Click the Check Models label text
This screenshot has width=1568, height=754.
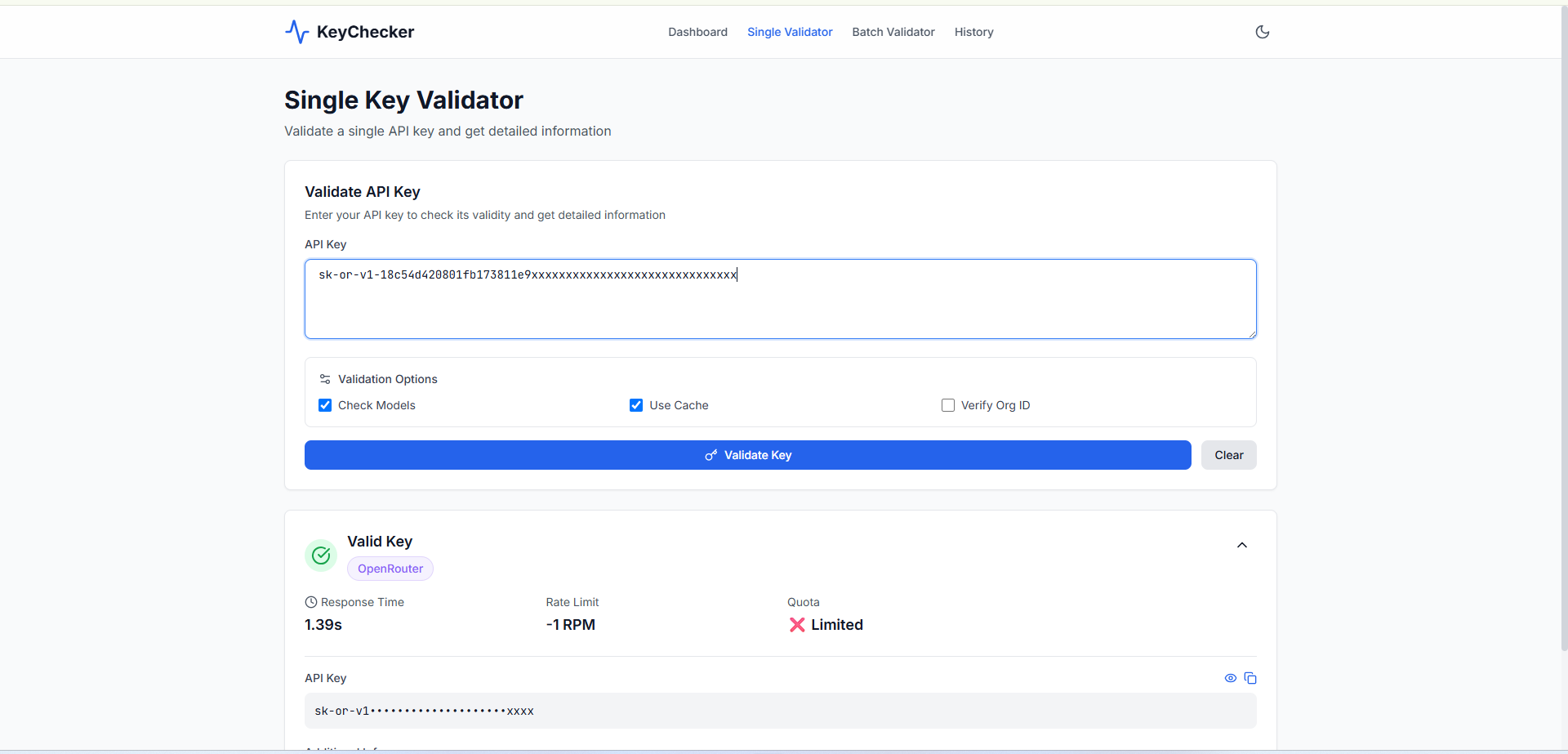[376, 405]
